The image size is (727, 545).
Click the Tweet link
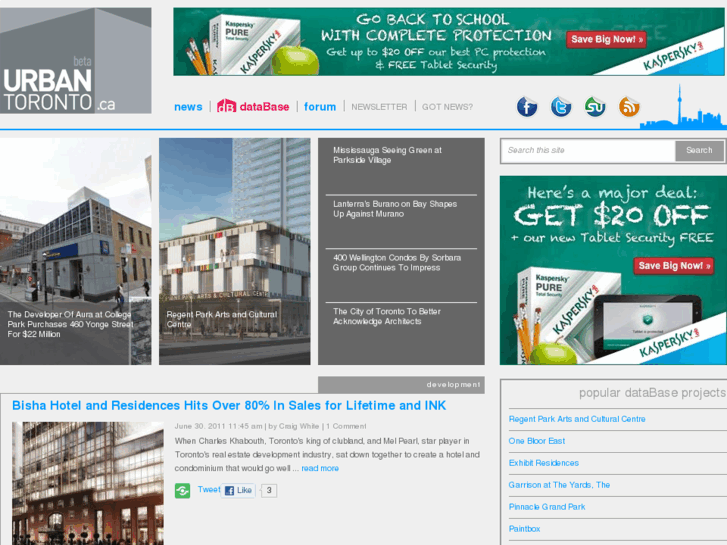pyautogui.click(x=209, y=489)
